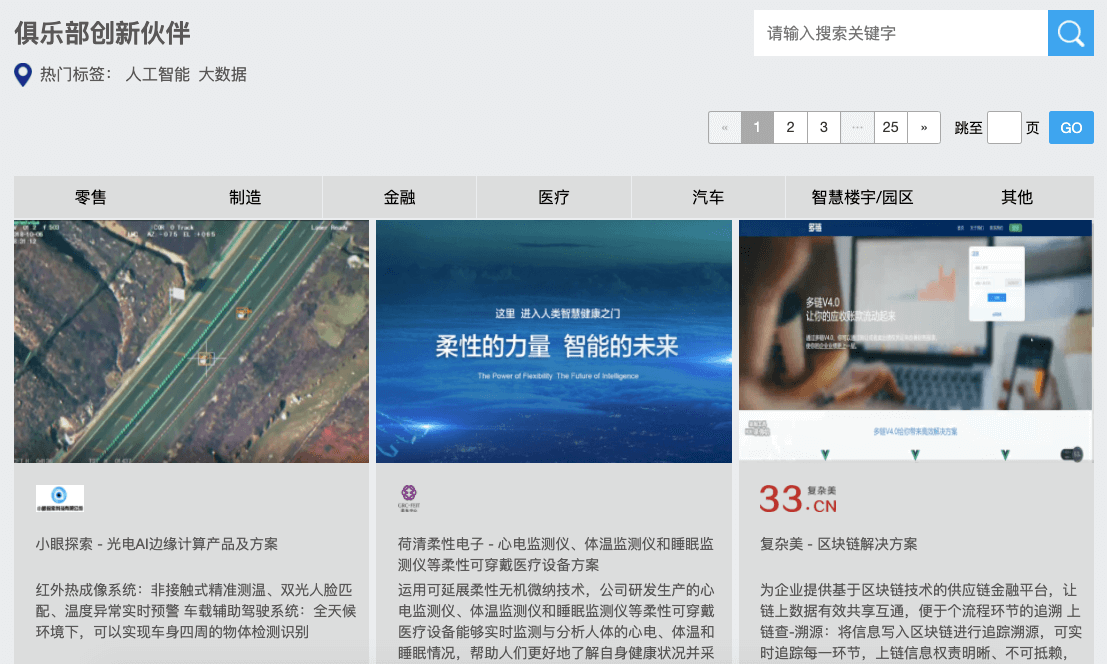Switch to the 制造 category tab
Screen dimensions: 1107x664
click(245, 198)
